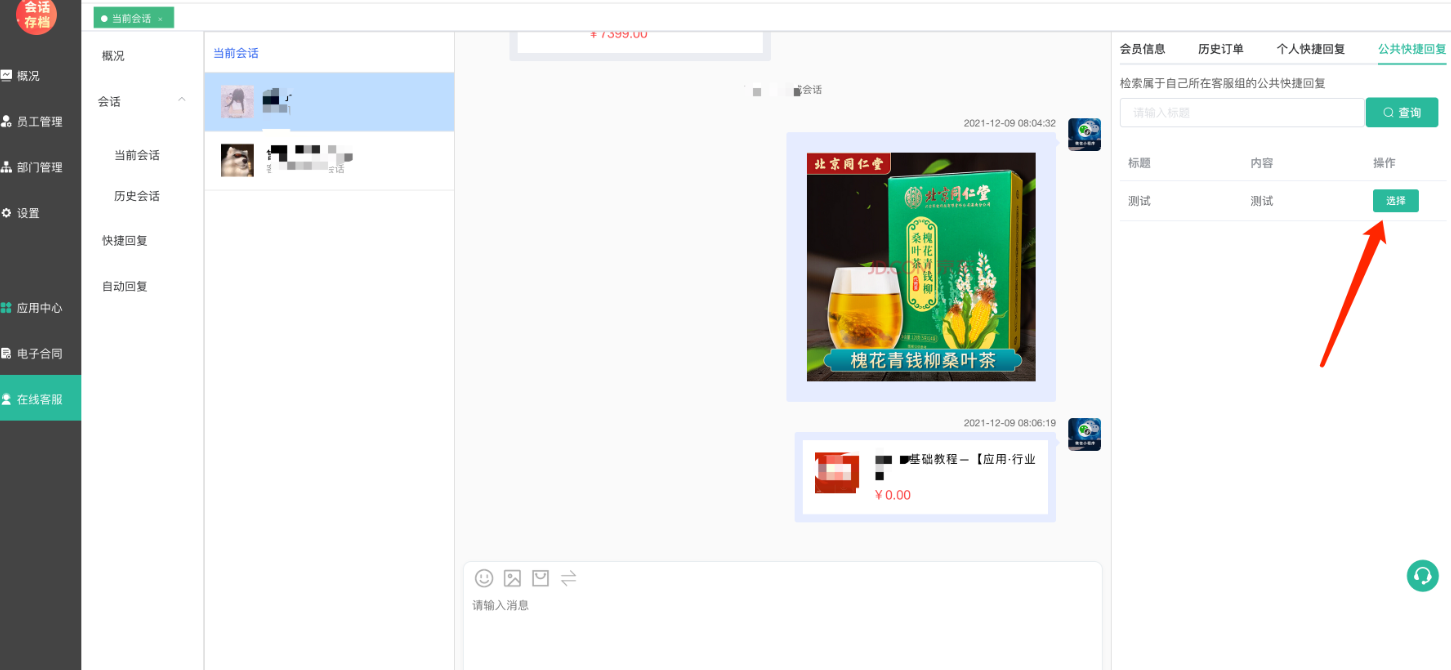
Task: Open the emoji picker in message box
Action: (x=484, y=578)
